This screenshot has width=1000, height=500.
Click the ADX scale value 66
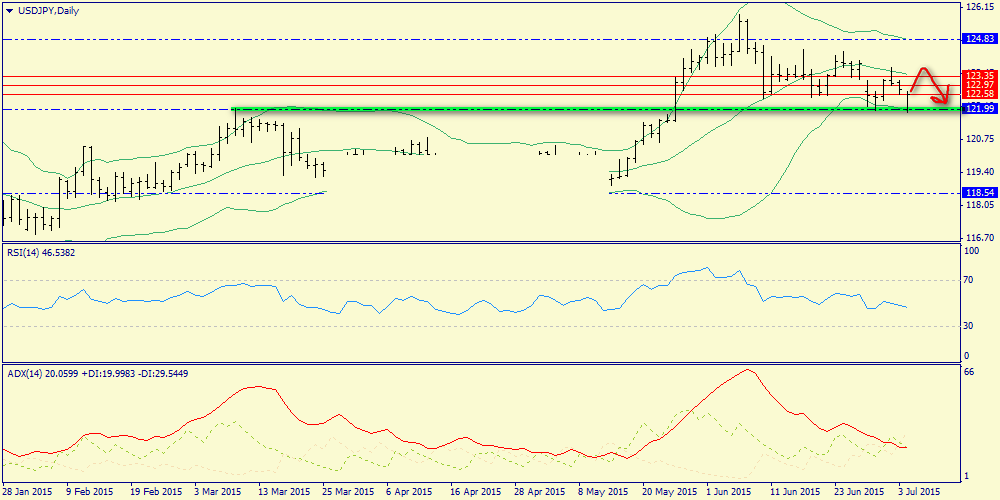coord(967,371)
